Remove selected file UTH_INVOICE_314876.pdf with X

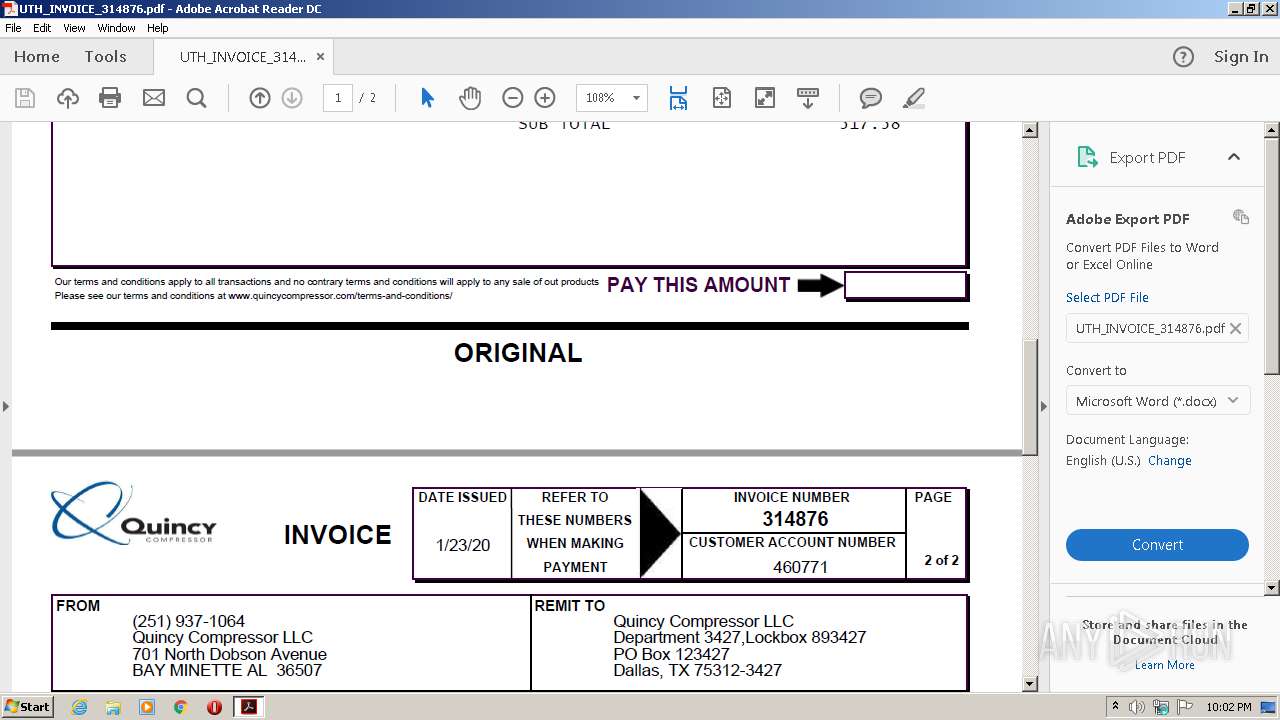tap(1236, 328)
